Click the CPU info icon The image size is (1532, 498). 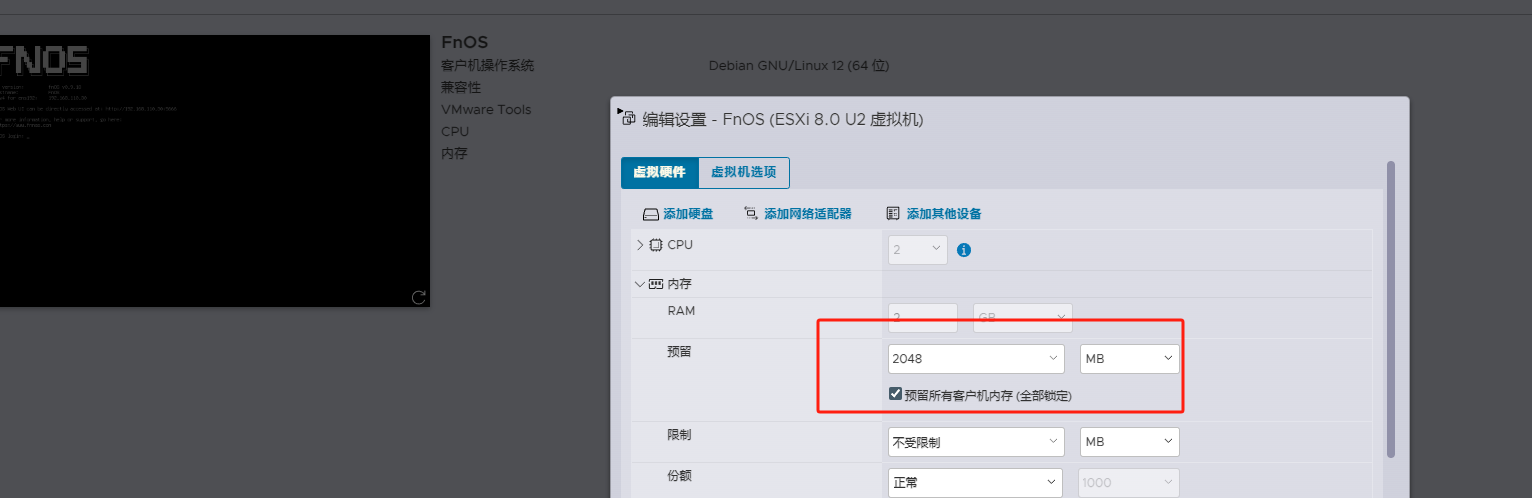click(964, 250)
